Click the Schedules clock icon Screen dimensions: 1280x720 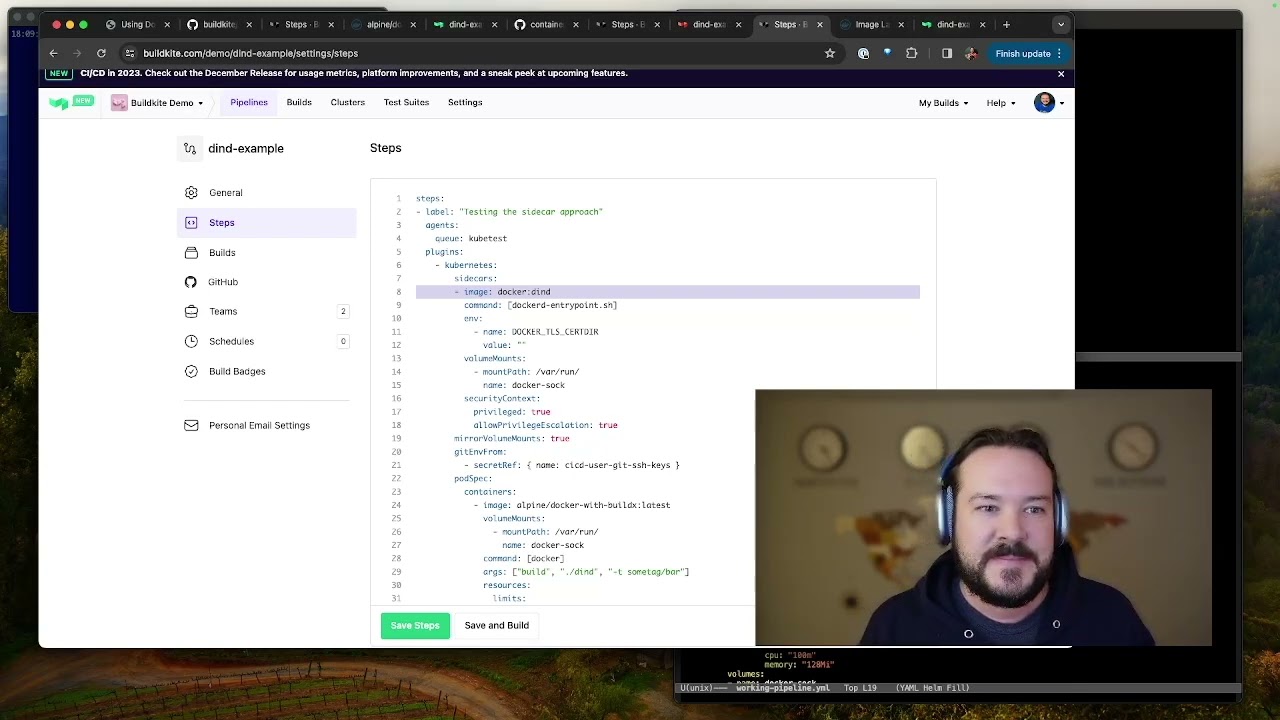[191, 341]
